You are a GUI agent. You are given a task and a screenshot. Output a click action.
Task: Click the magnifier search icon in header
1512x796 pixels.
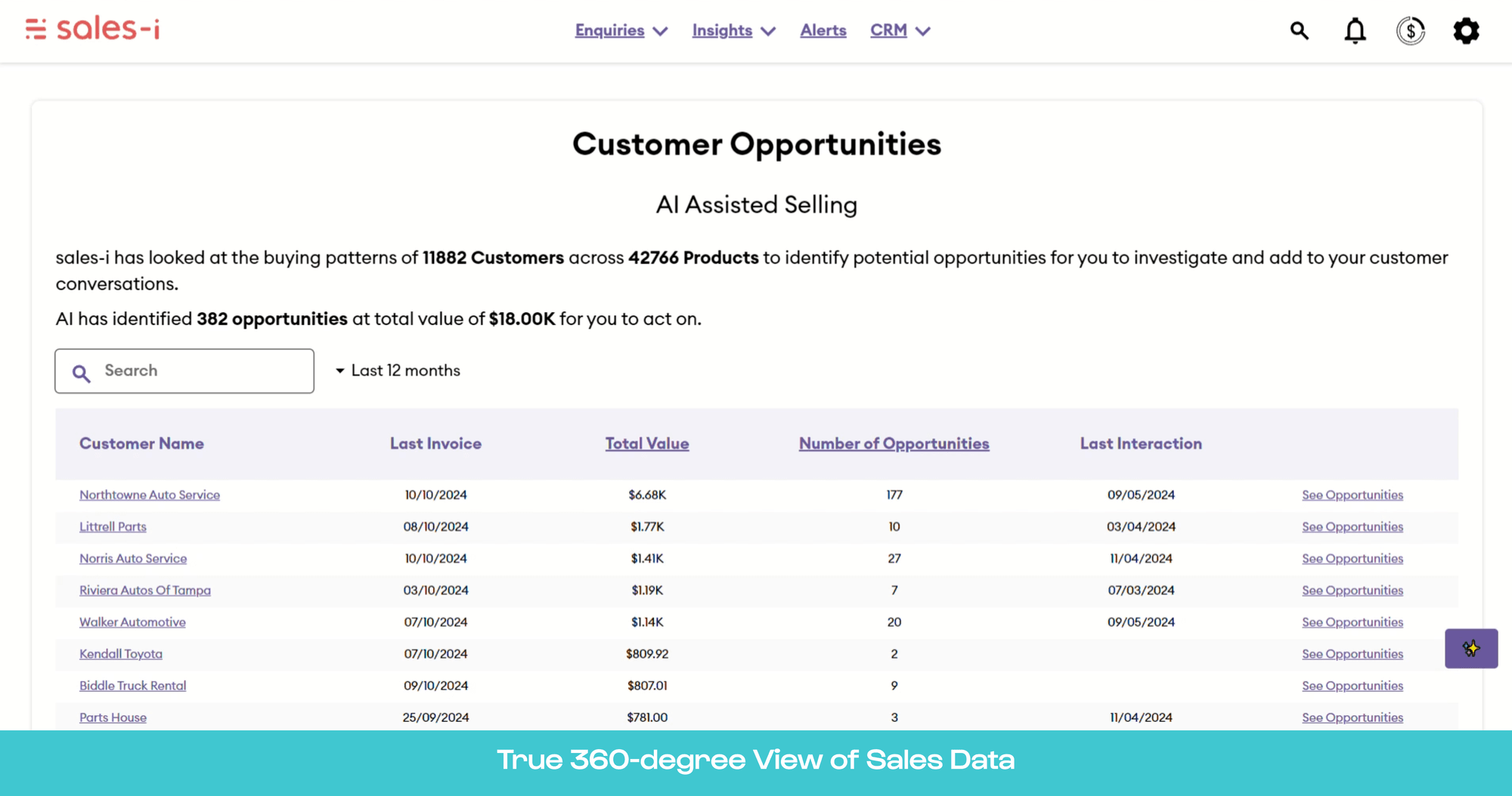1299,30
